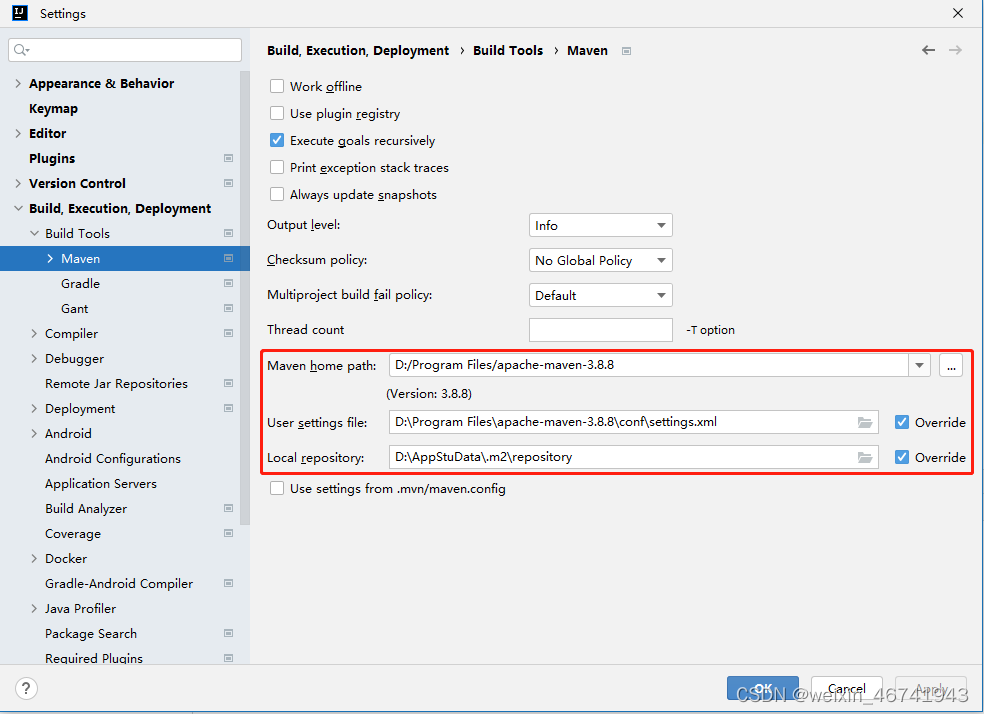Toggle Override for User settings file
Screen dimensions: 984x714
[902, 422]
